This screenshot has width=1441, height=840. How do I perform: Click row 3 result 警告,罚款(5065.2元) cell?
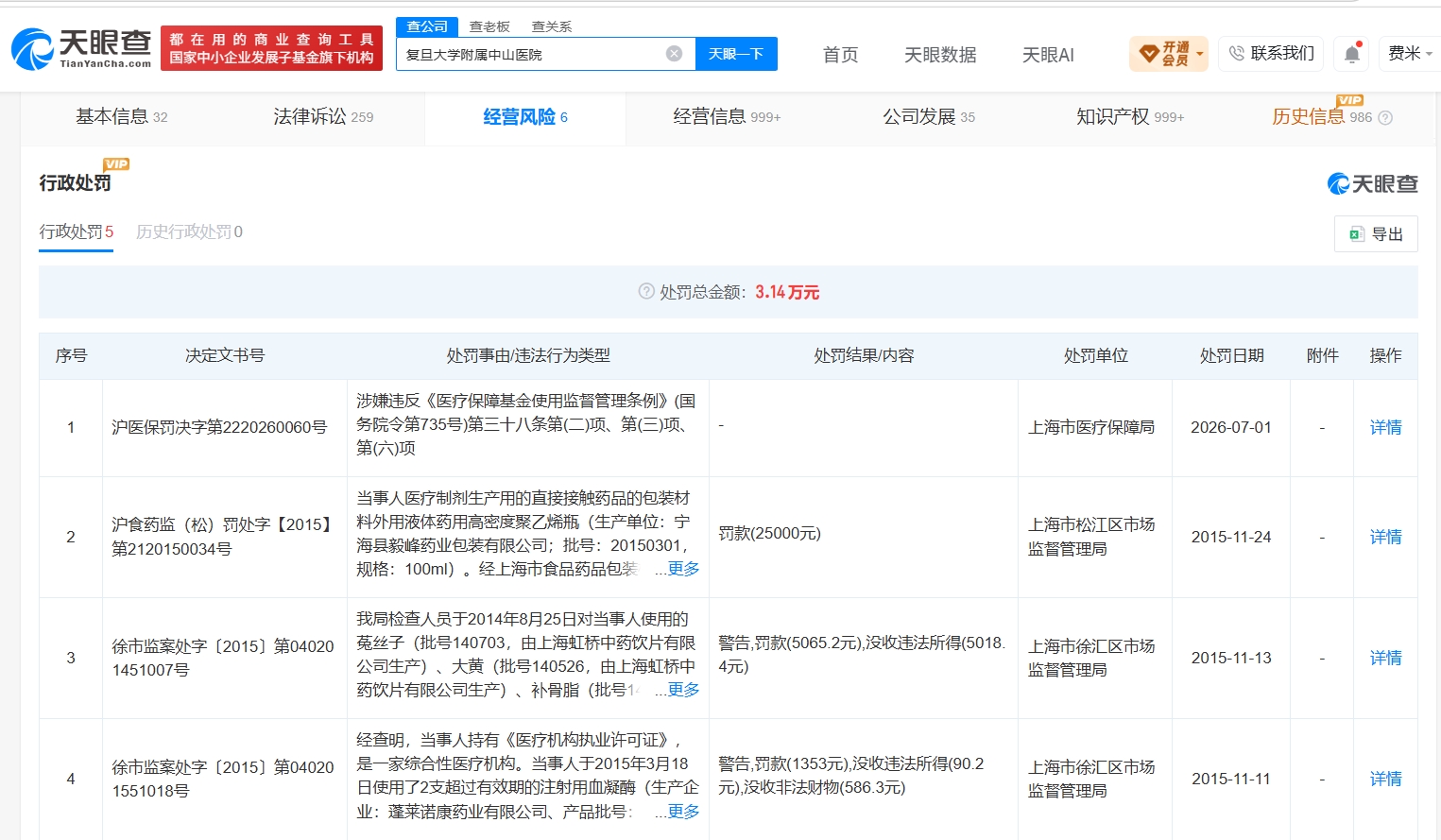tap(862, 654)
